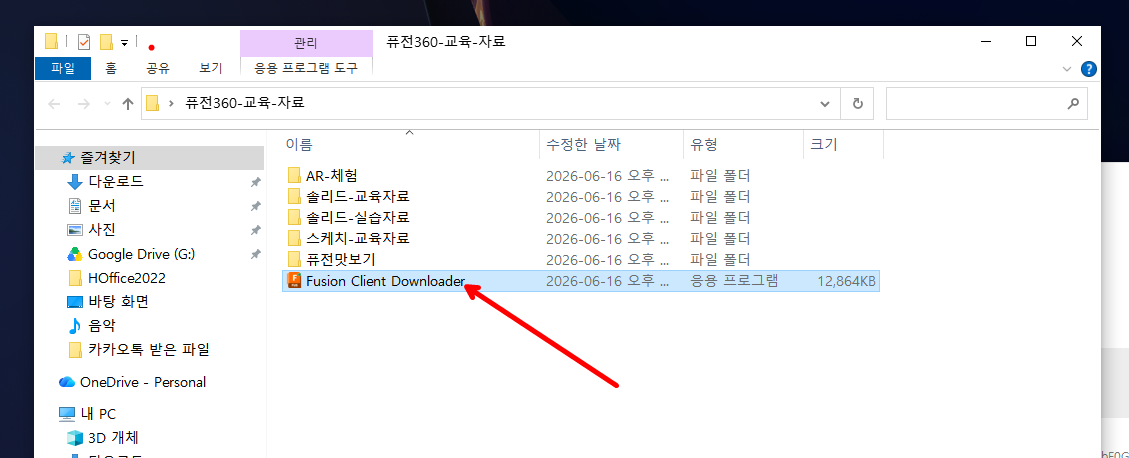The height and width of the screenshot is (458, 1129).
Task: Select the 솔리드-교육자료 folder
Action: [x=358, y=196]
